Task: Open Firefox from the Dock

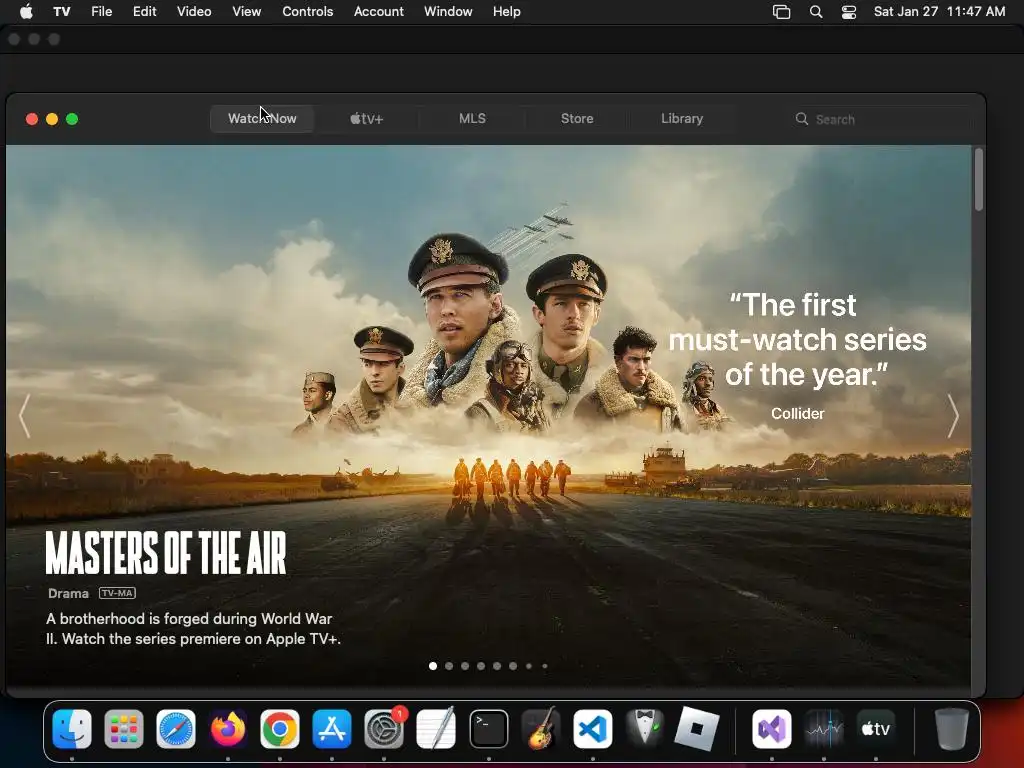Action: [x=228, y=729]
